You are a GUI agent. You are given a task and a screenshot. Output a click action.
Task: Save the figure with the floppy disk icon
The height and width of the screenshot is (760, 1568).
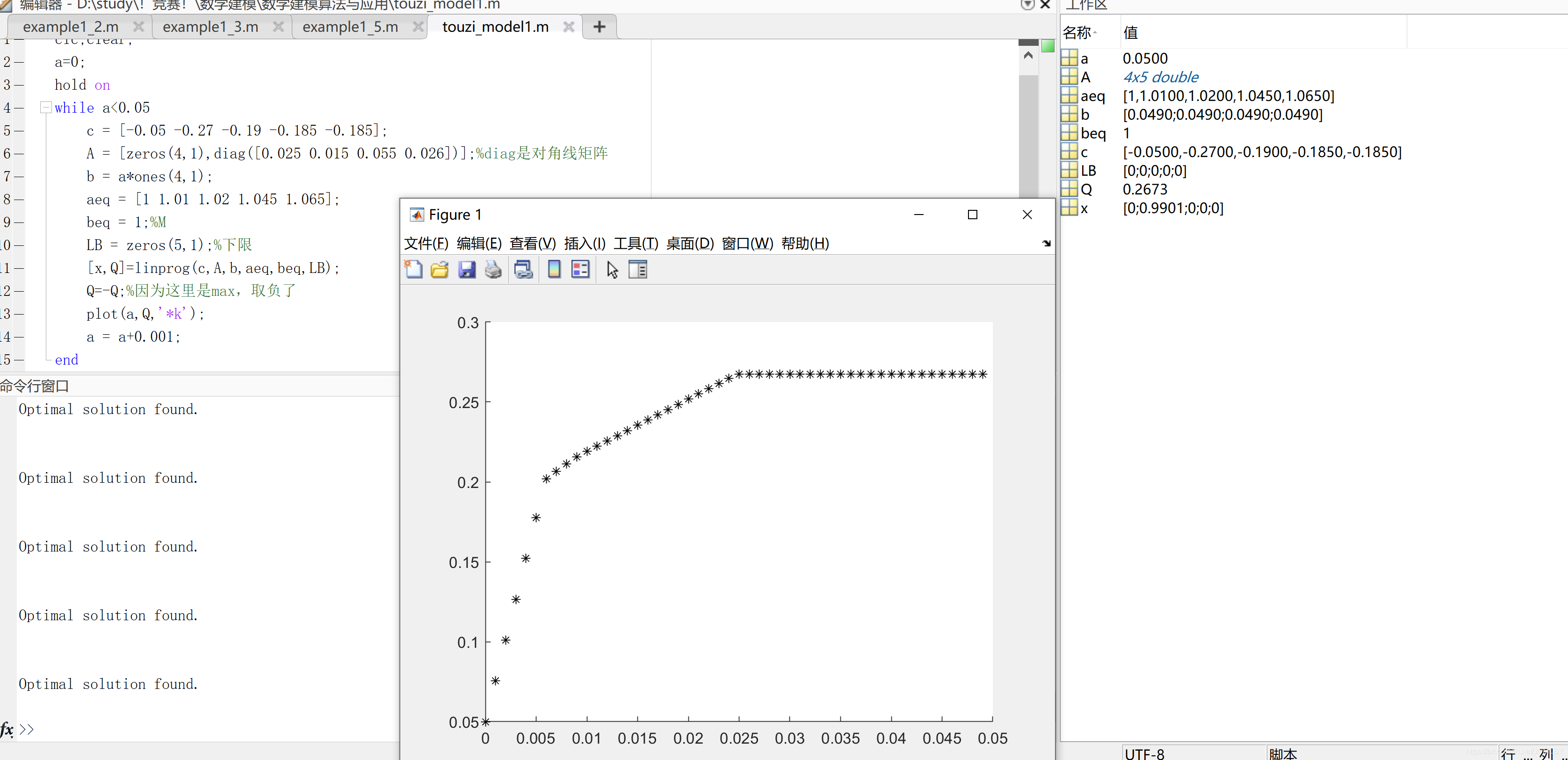tap(467, 269)
